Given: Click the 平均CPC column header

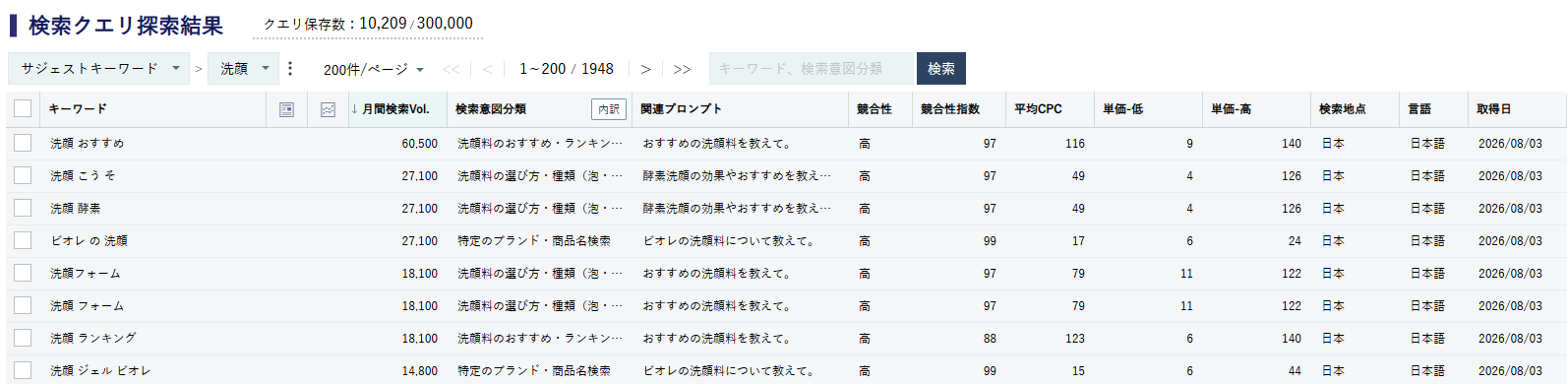Looking at the screenshot, I should (1038, 109).
